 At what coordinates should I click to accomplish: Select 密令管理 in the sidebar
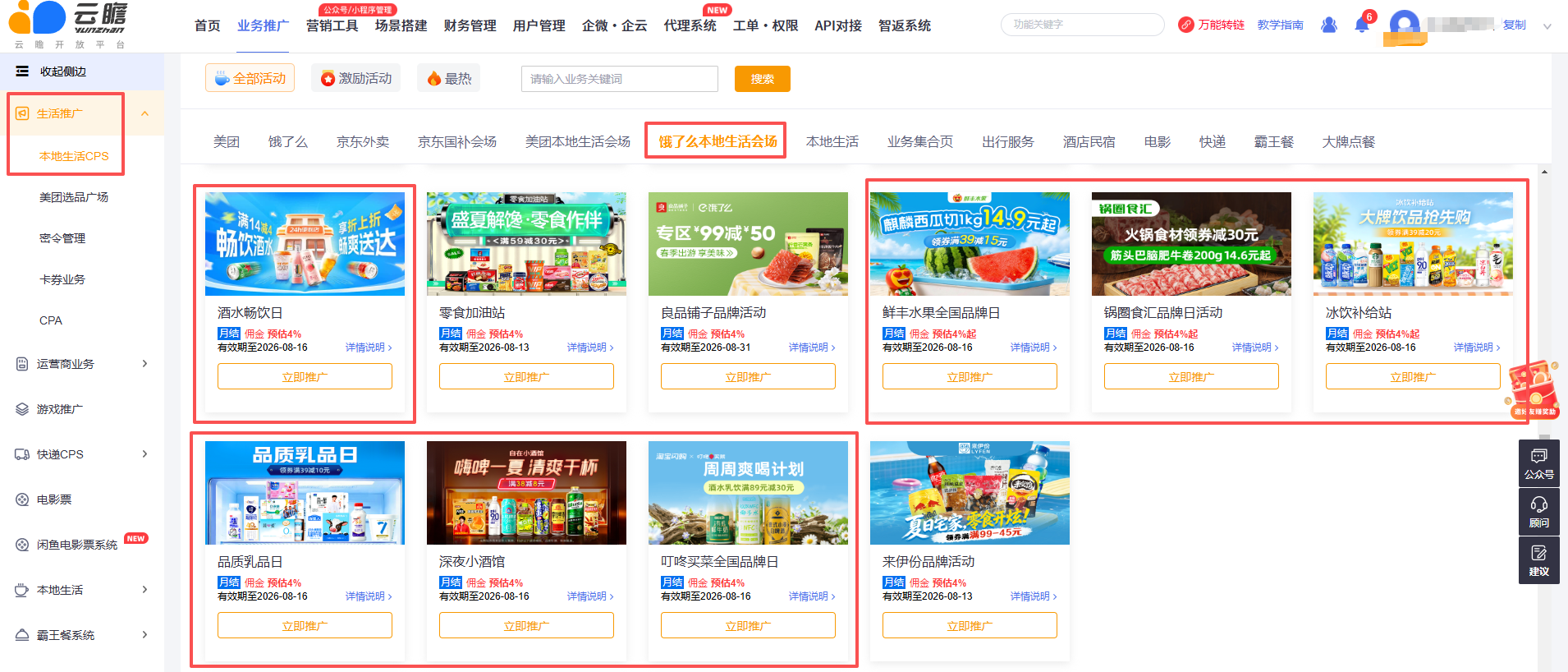pyautogui.click(x=62, y=238)
